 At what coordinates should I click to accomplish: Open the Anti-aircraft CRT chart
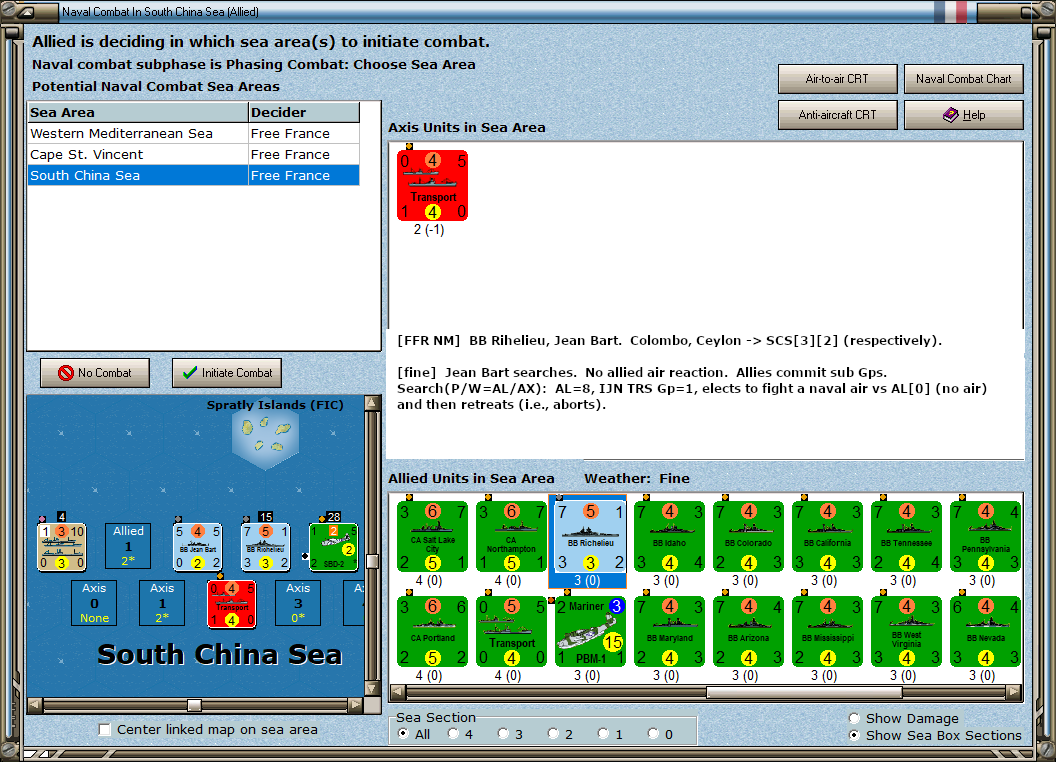click(x=838, y=115)
